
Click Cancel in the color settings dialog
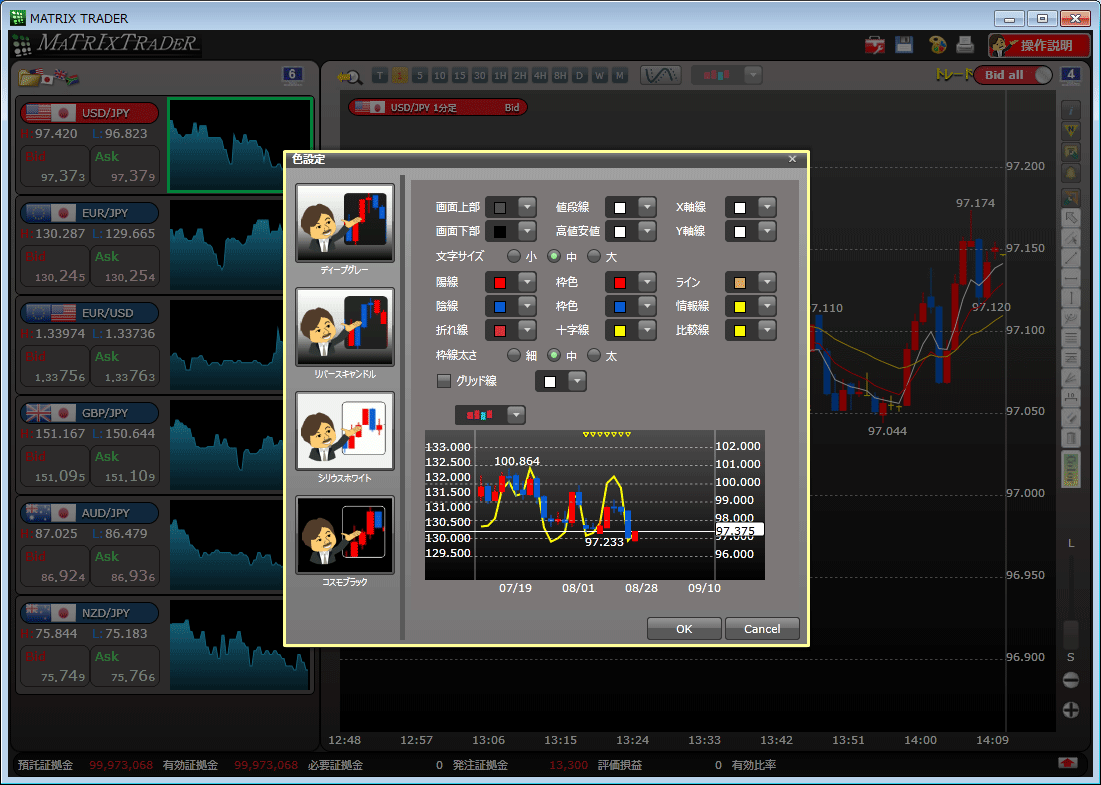[762, 628]
